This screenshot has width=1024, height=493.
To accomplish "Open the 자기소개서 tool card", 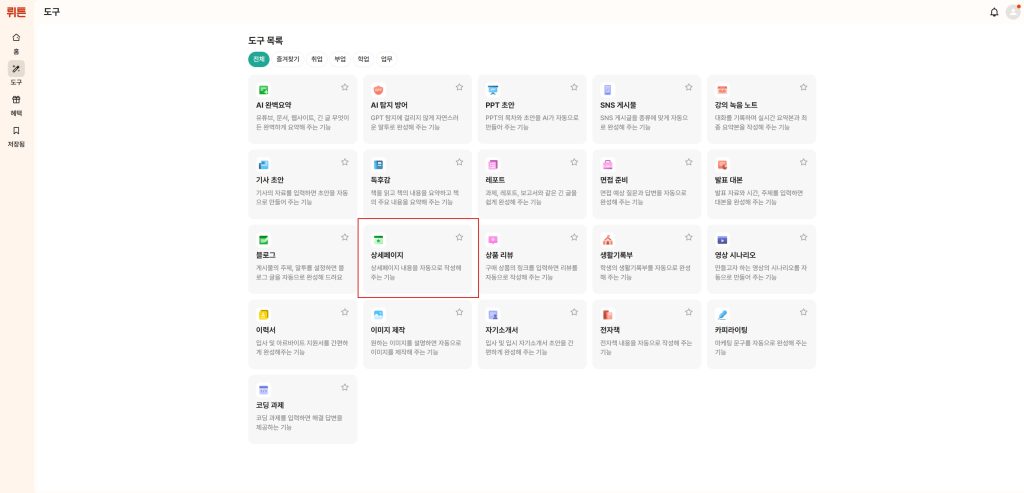I will [x=532, y=335].
